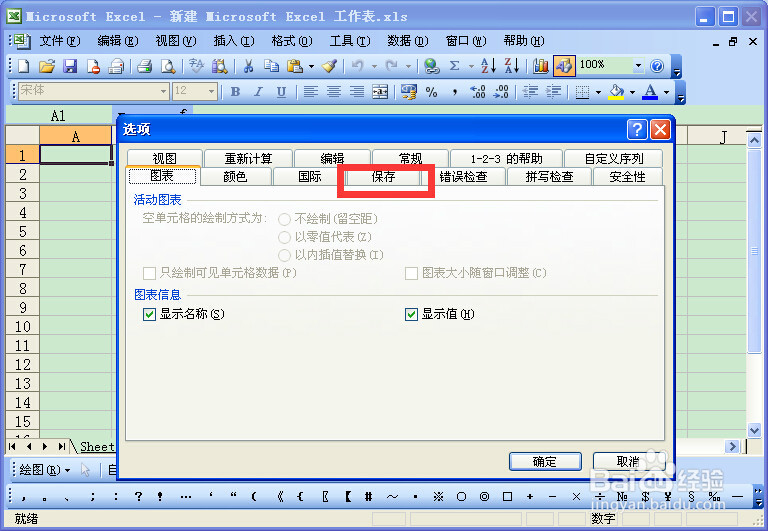The width and height of the screenshot is (768, 531).
Task: Open the 错误检查 tab
Action: tap(463, 176)
